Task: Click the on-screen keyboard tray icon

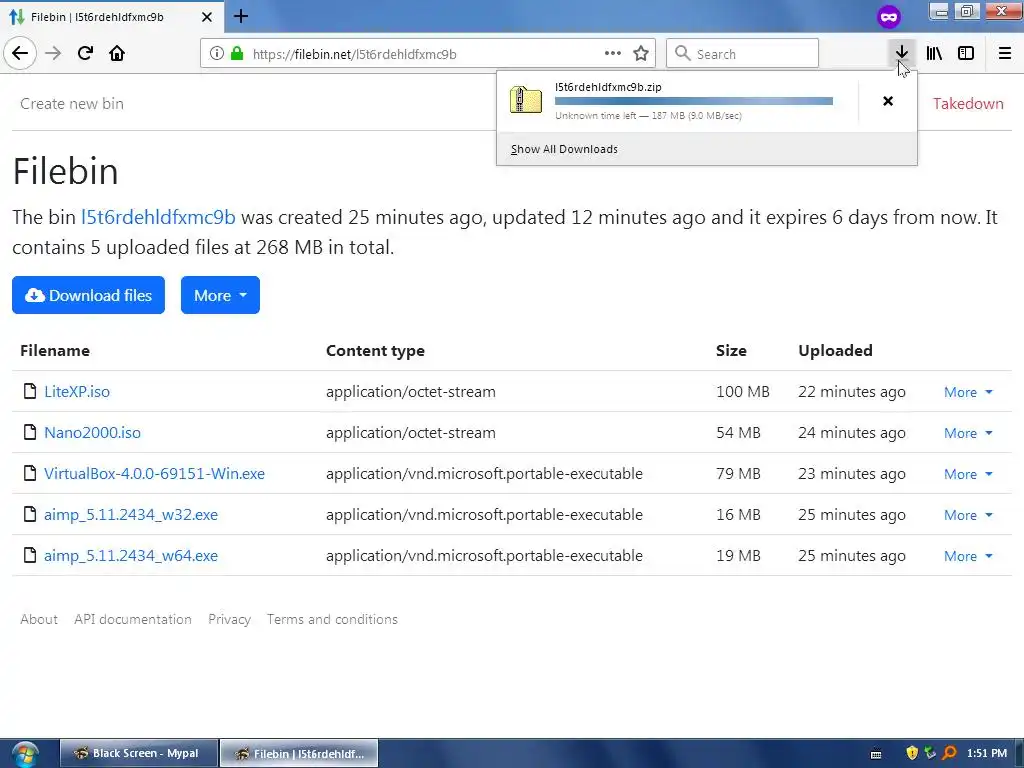Action: [876, 754]
